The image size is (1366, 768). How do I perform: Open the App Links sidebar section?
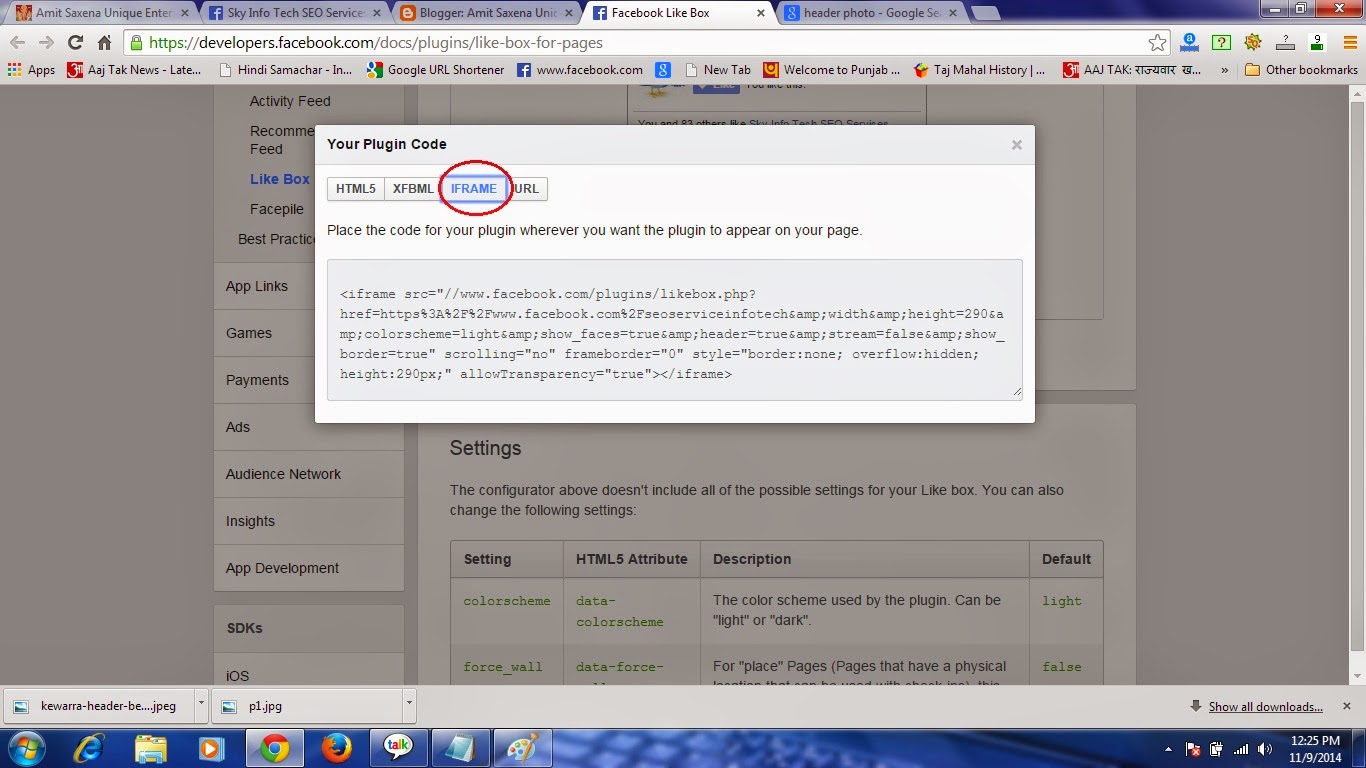tap(309, 286)
